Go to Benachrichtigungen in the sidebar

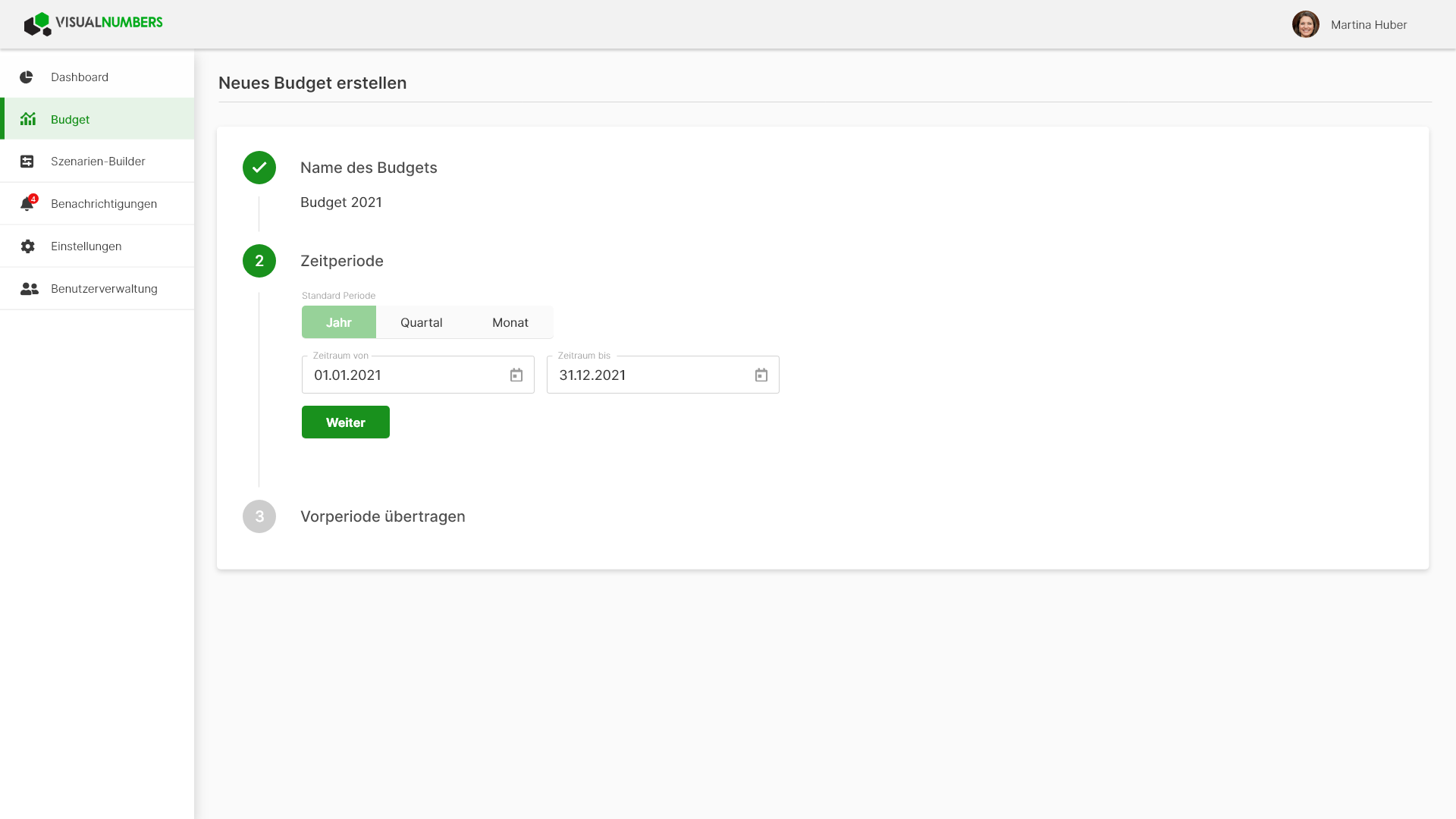click(x=97, y=204)
